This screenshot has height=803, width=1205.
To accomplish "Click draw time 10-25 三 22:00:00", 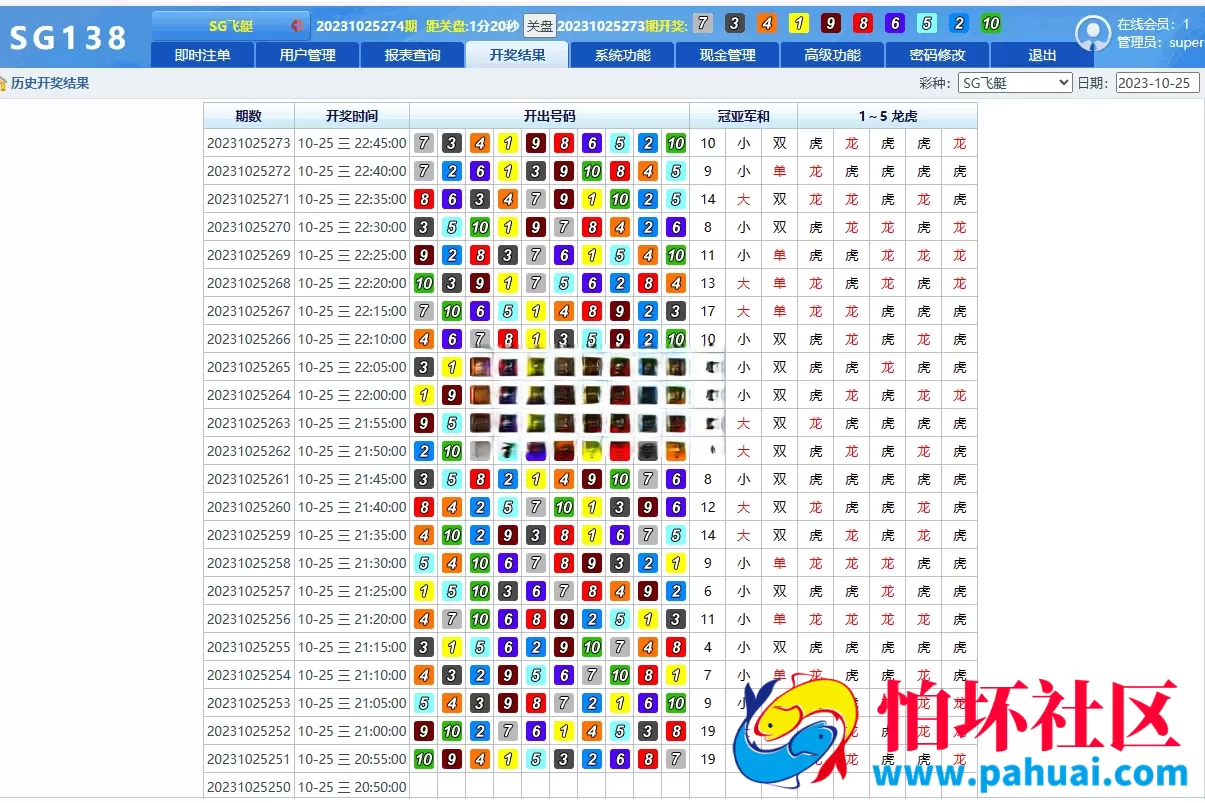I will (352, 395).
